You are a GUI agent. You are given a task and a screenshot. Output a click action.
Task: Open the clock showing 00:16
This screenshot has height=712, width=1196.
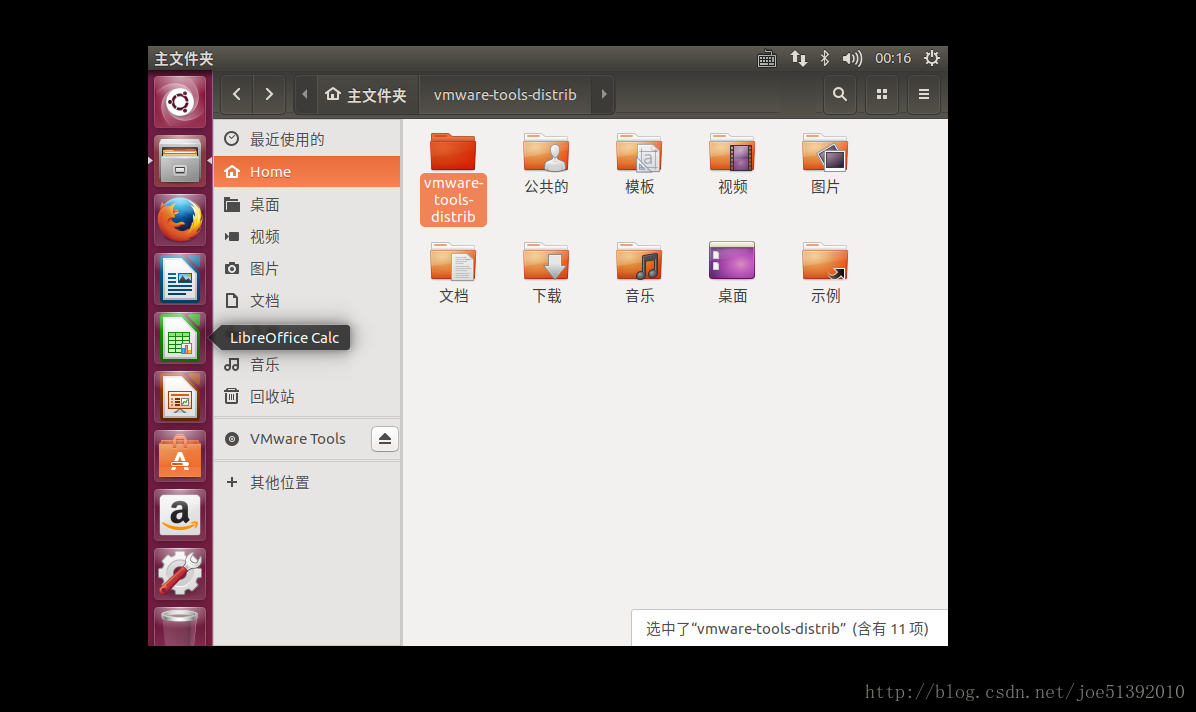click(893, 59)
